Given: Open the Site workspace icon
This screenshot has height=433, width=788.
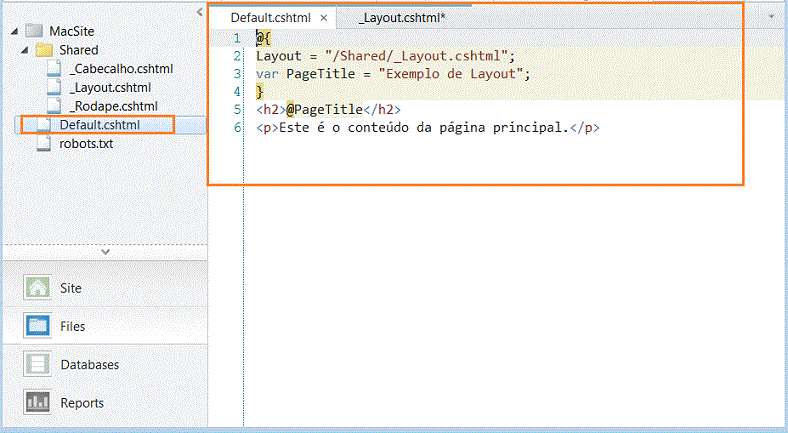Looking at the screenshot, I should pos(37,288).
